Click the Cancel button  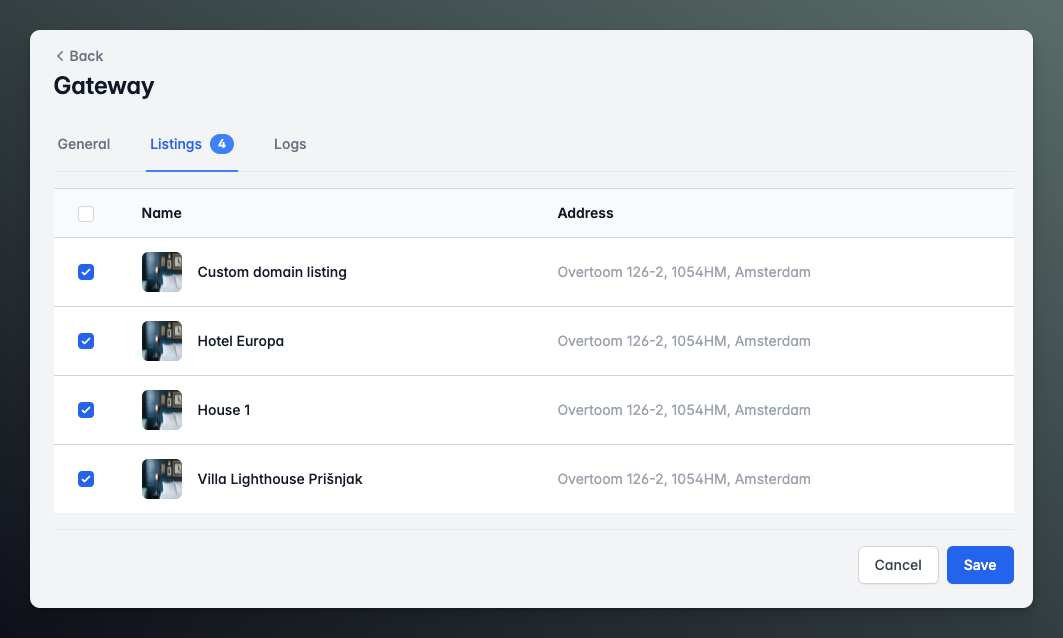pos(897,565)
